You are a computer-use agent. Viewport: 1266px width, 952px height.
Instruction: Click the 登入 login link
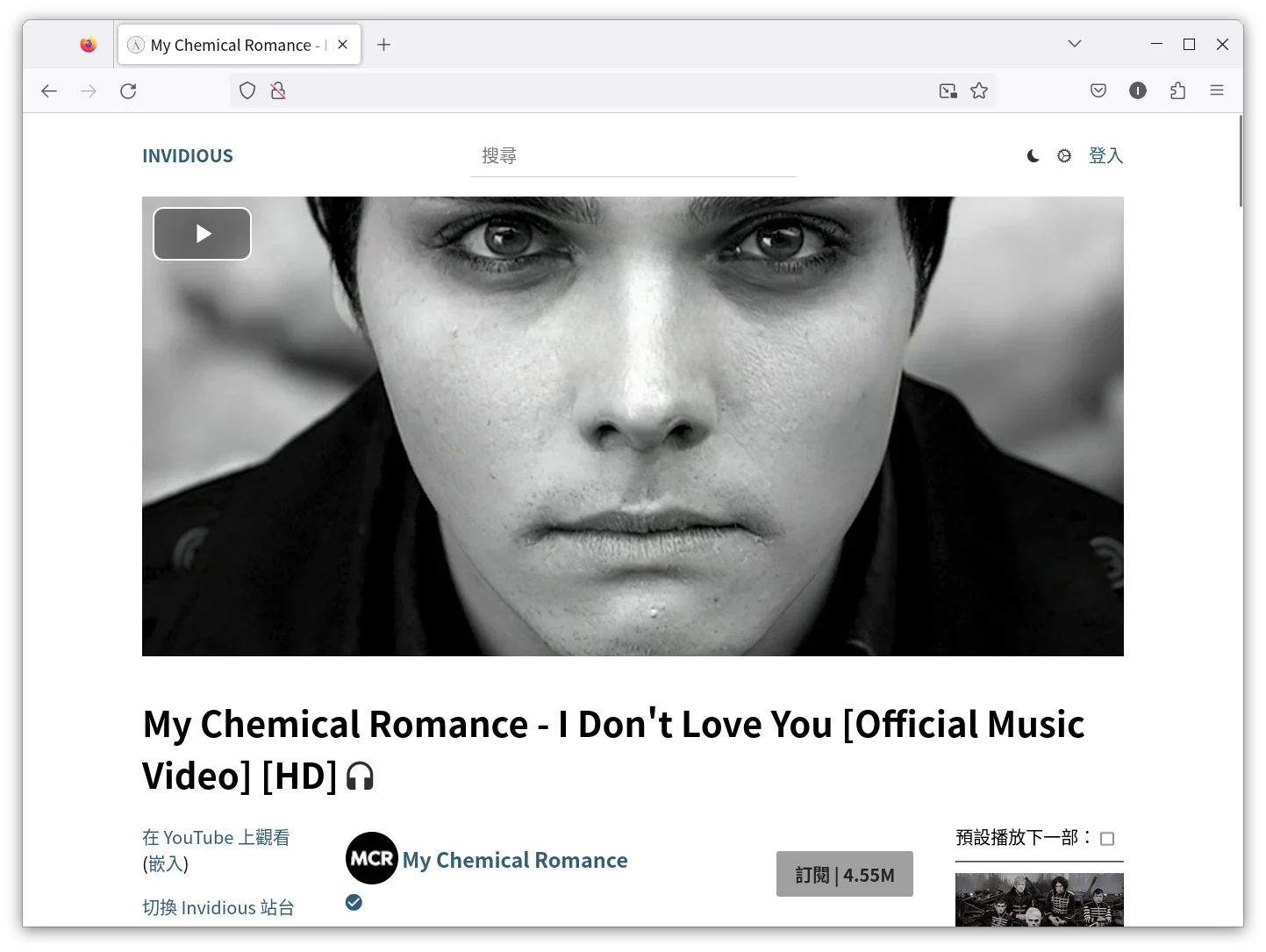click(1105, 155)
